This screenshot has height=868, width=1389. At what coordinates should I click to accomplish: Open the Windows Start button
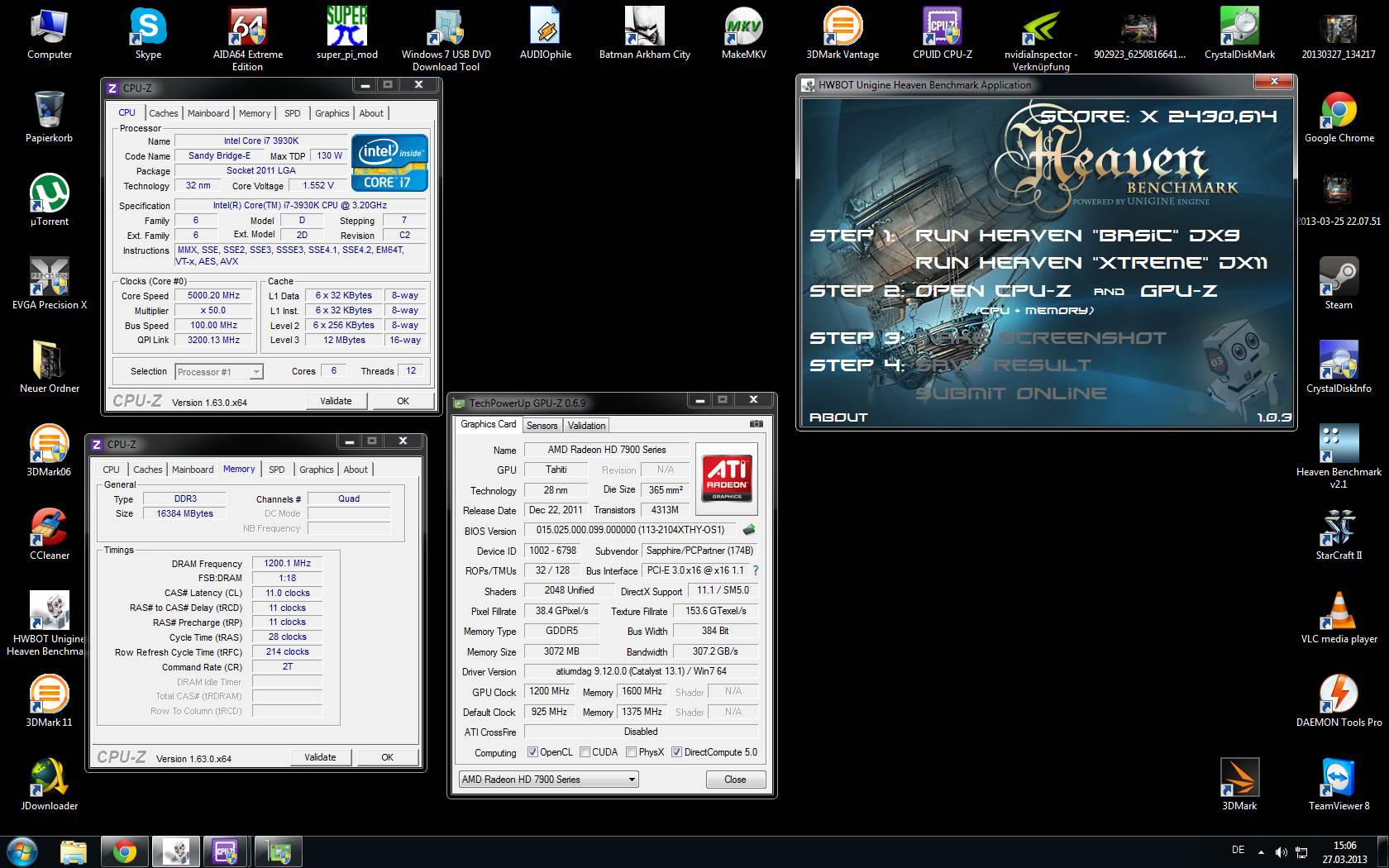coord(22,851)
